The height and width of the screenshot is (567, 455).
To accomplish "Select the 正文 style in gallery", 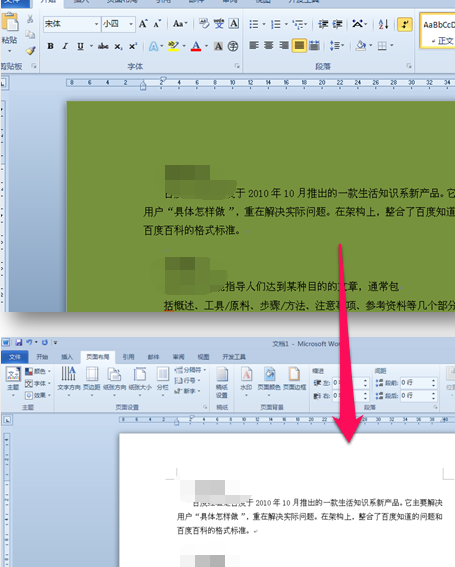I will pyautogui.click(x=438, y=31).
